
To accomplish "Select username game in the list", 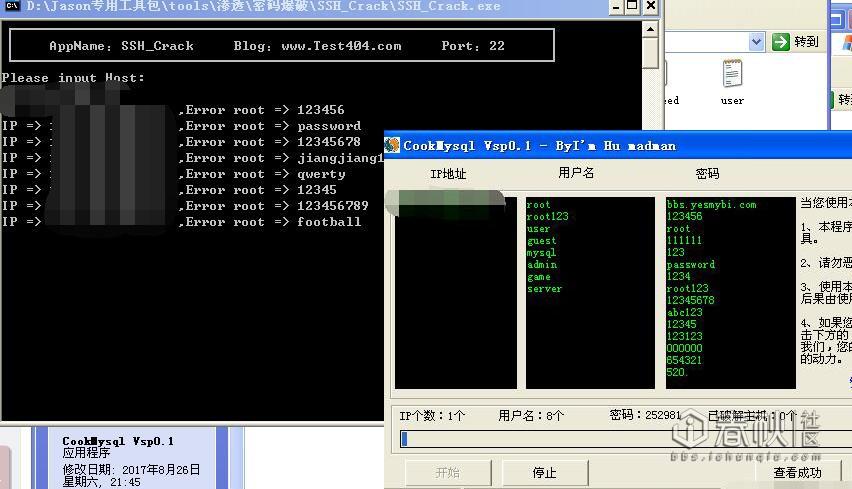I will [x=538, y=277].
